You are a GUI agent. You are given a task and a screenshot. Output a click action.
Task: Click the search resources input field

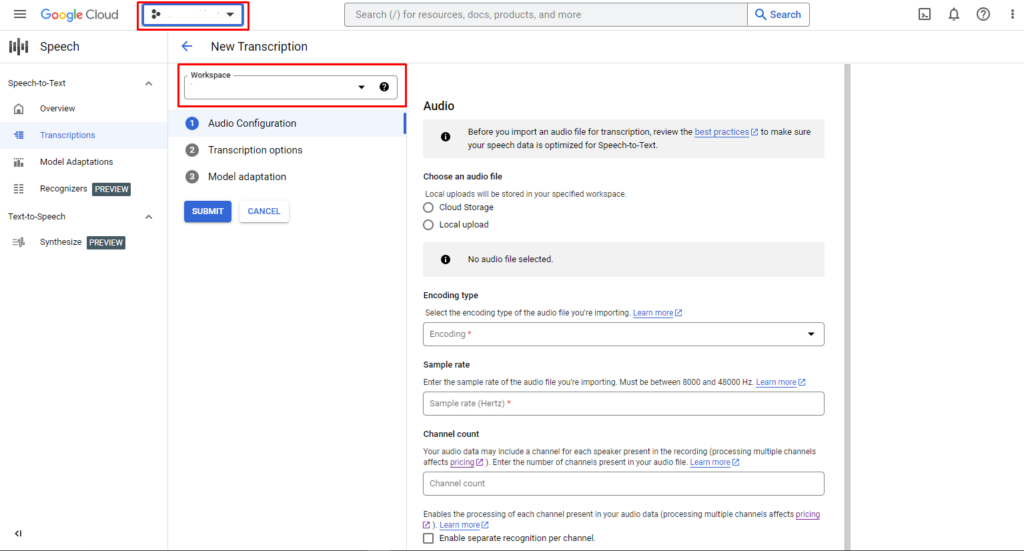(x=545, y=14)
